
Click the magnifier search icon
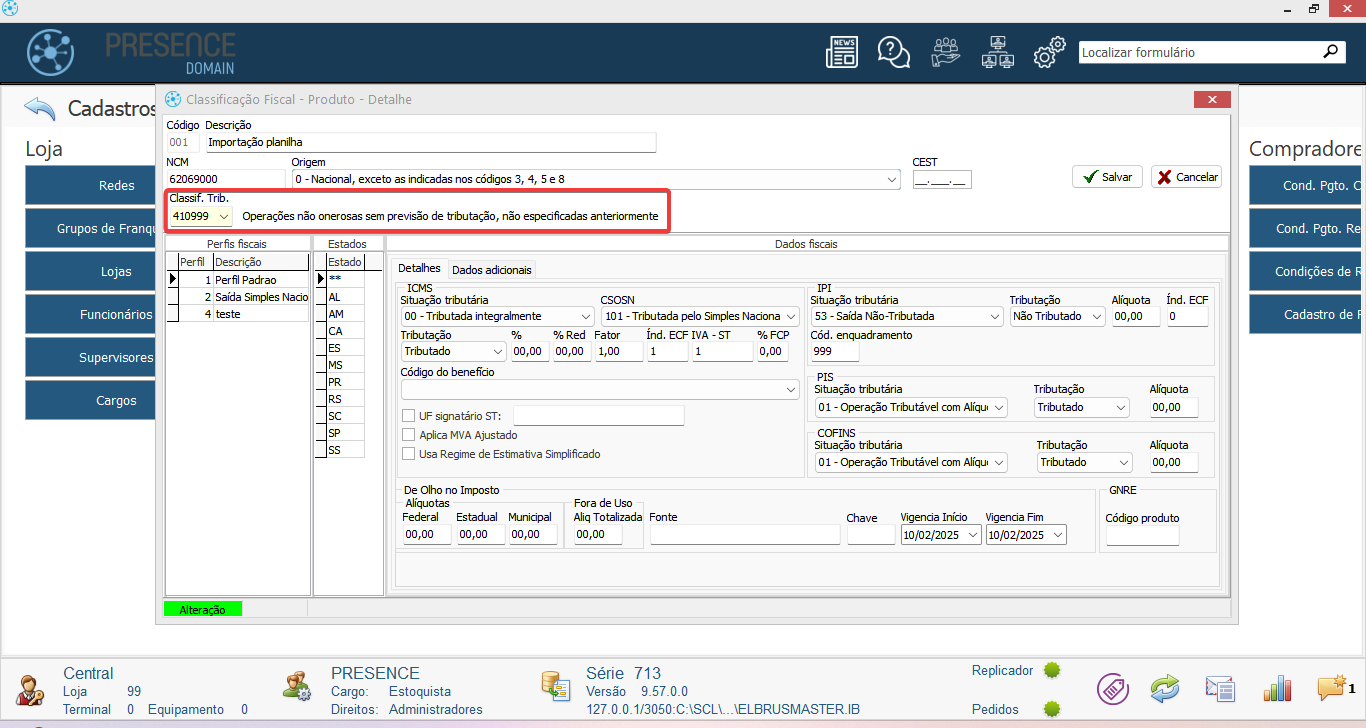tap(1330, 52)
